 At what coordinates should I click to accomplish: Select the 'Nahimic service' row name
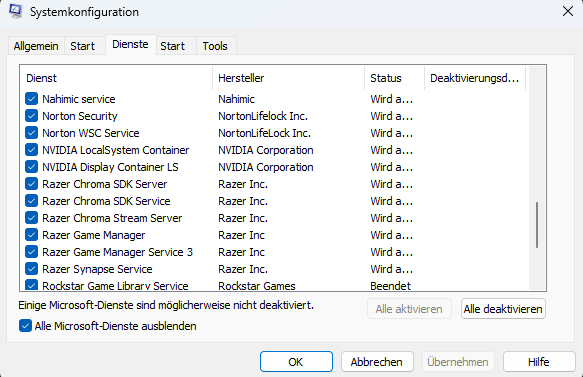tap(79, 99)
